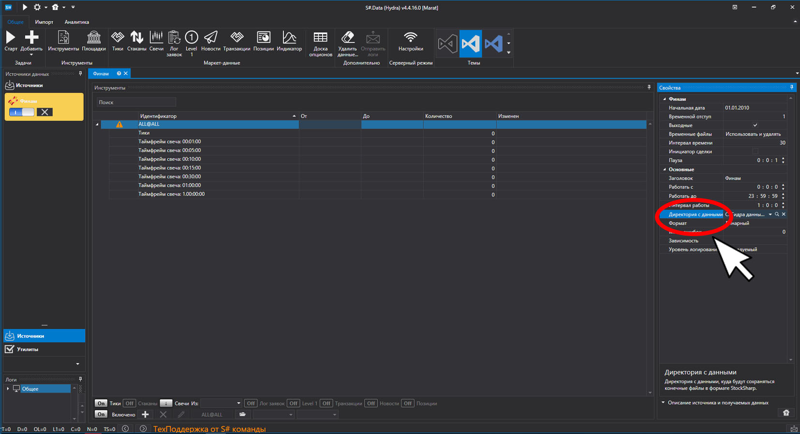
Task: Click the Добавить plus icon
Action: point(31,38)
